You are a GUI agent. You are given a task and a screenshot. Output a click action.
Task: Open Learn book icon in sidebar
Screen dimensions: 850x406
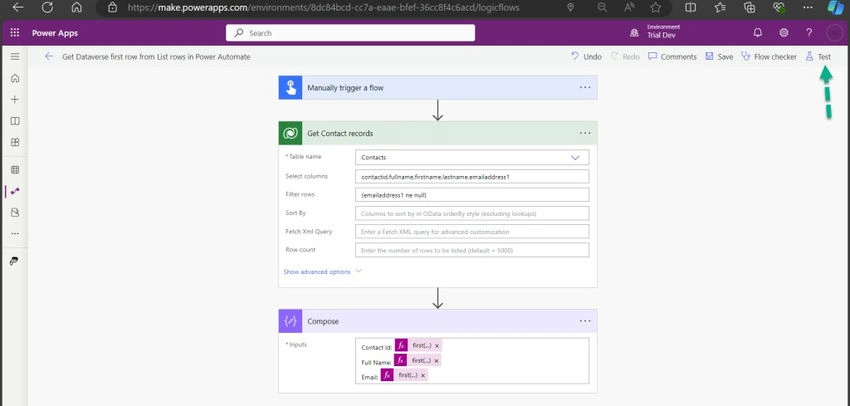15,121
